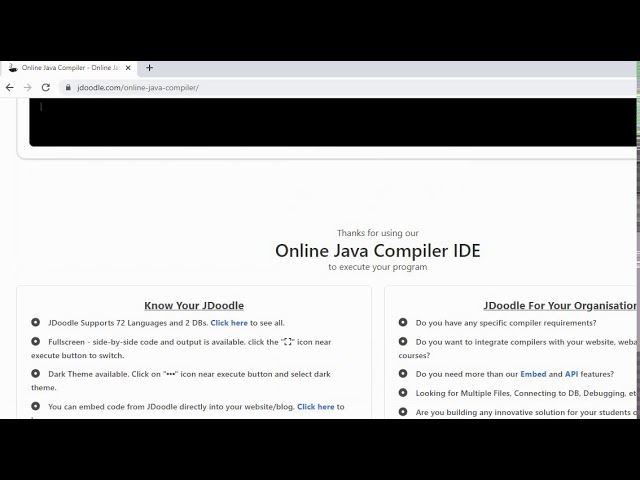Click the 'JDoodle For Your Organisation' heading
640x480 pixels.
coord(560,305)
